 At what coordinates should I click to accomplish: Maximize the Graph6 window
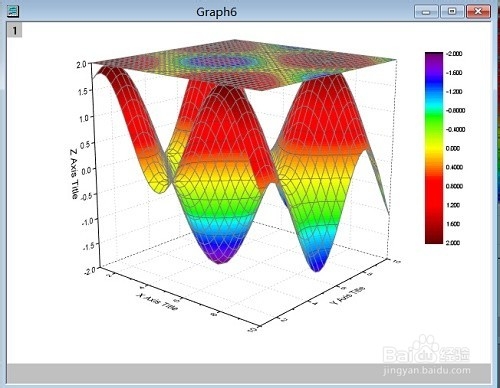[452, 12]
